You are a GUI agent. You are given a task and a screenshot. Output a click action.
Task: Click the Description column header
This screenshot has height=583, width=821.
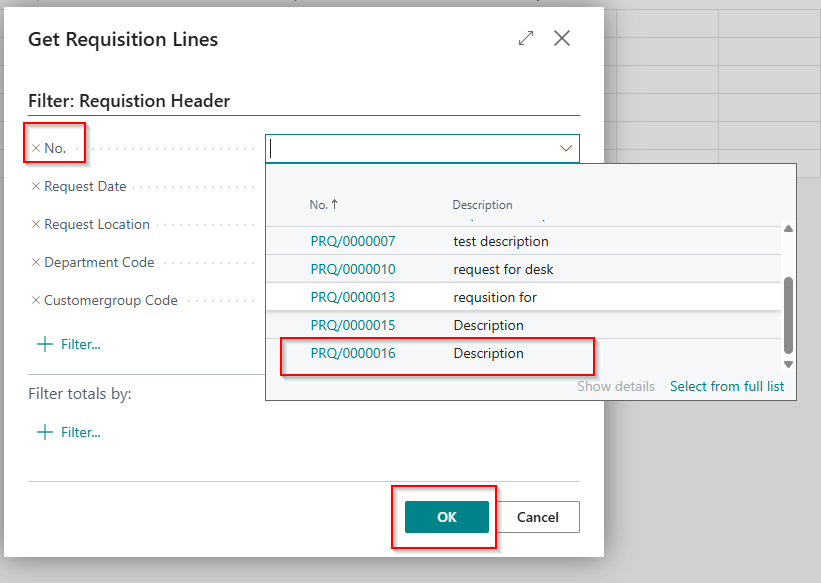tap(482, 205)
